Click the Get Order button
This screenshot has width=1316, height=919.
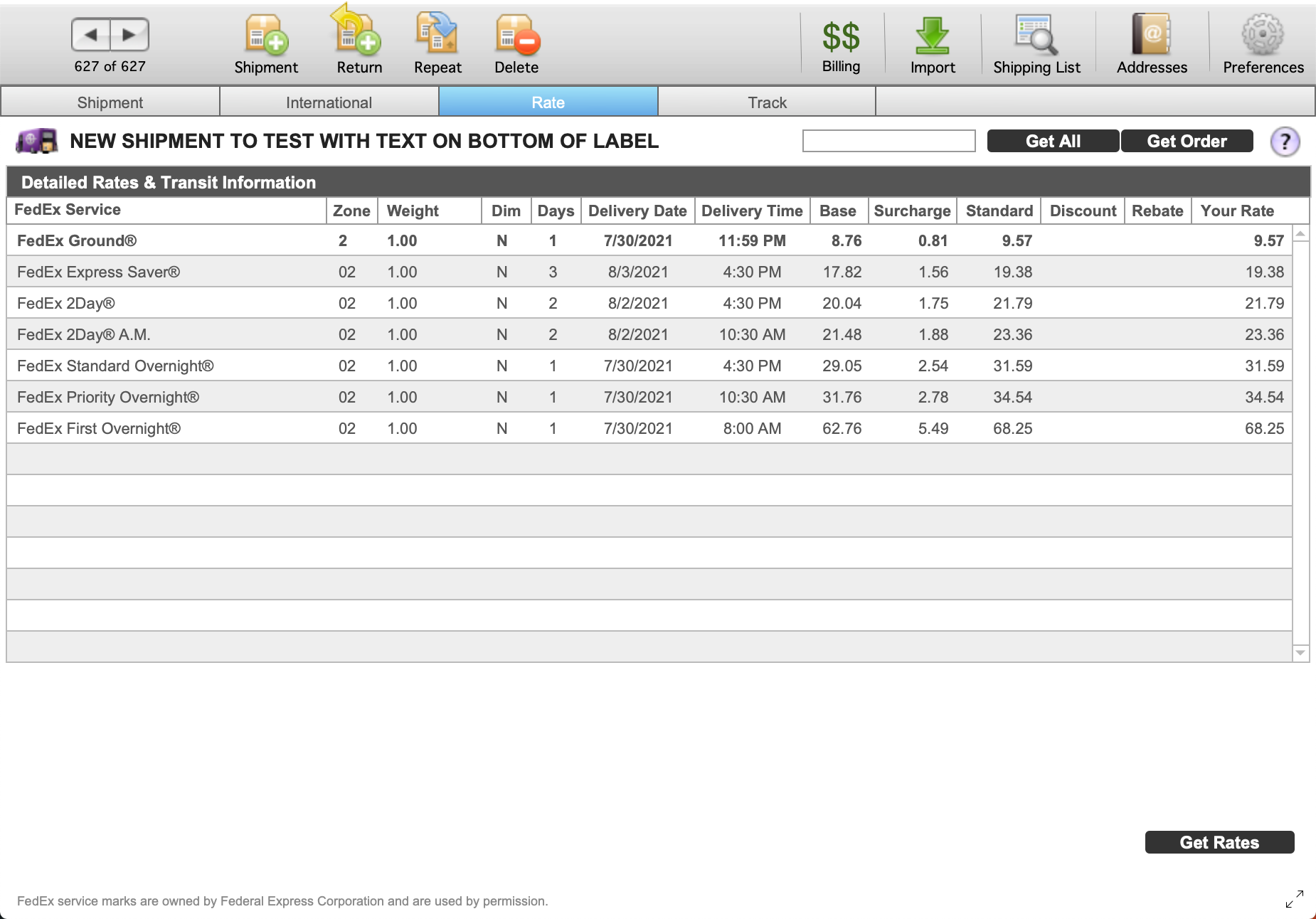(1187, 141)
